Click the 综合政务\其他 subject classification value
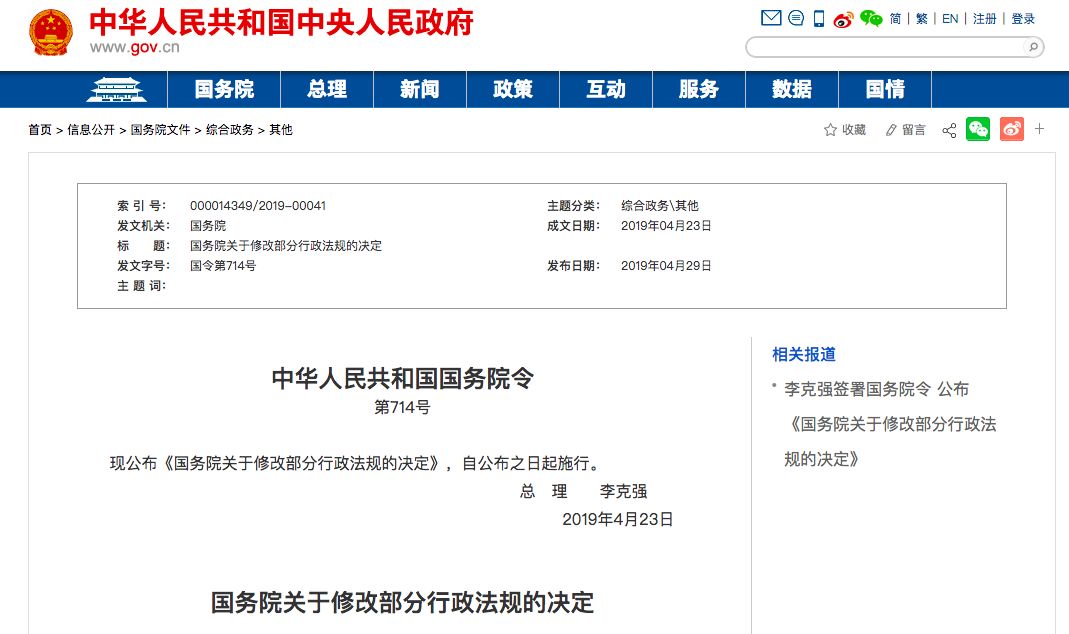Viewport: 1069px width, 634px height. pos(659,205)
